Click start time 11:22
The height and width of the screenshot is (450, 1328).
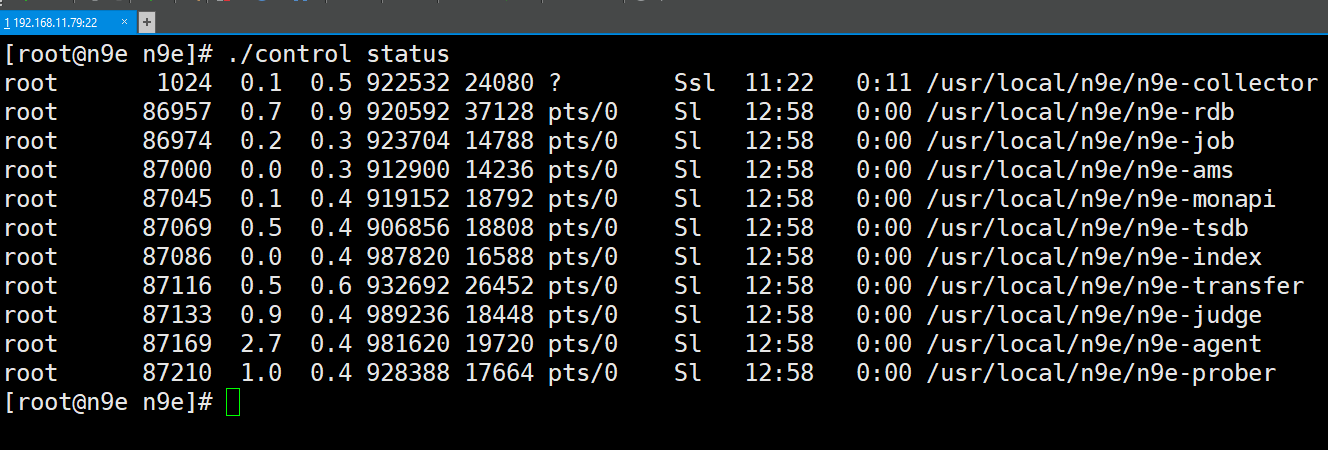coord(779,83)
